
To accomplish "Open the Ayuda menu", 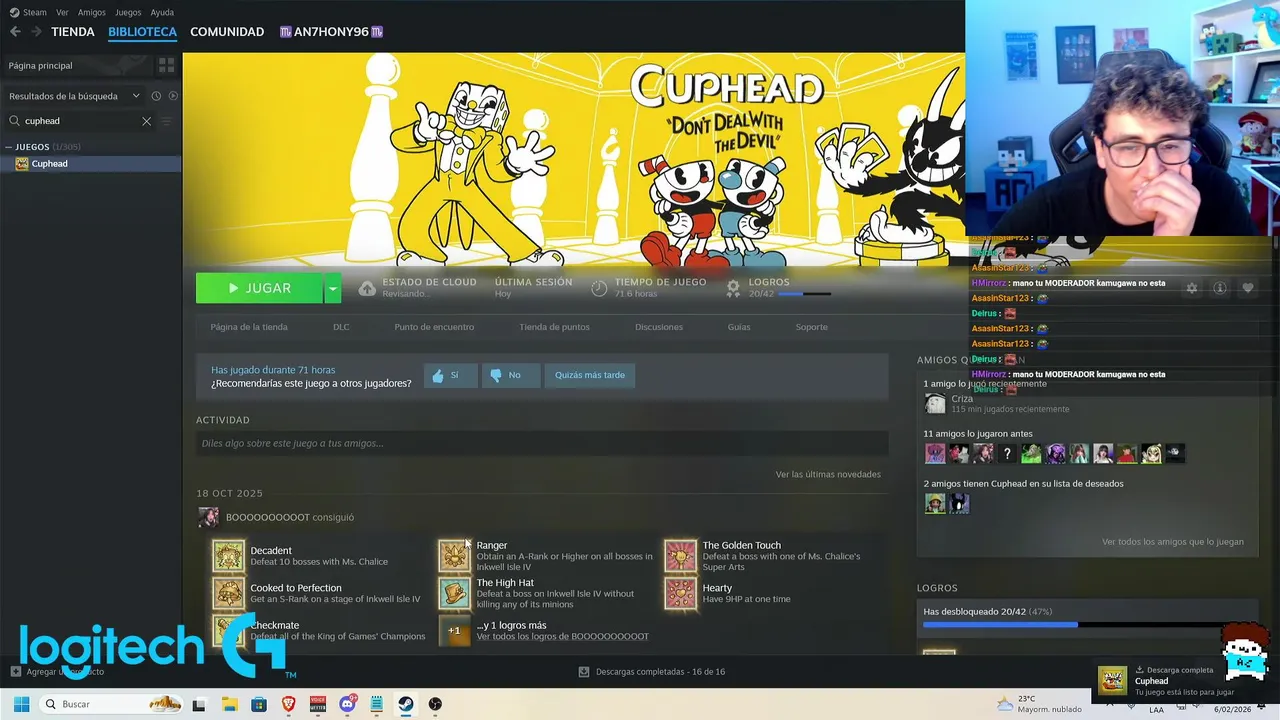I will (162, 12).
